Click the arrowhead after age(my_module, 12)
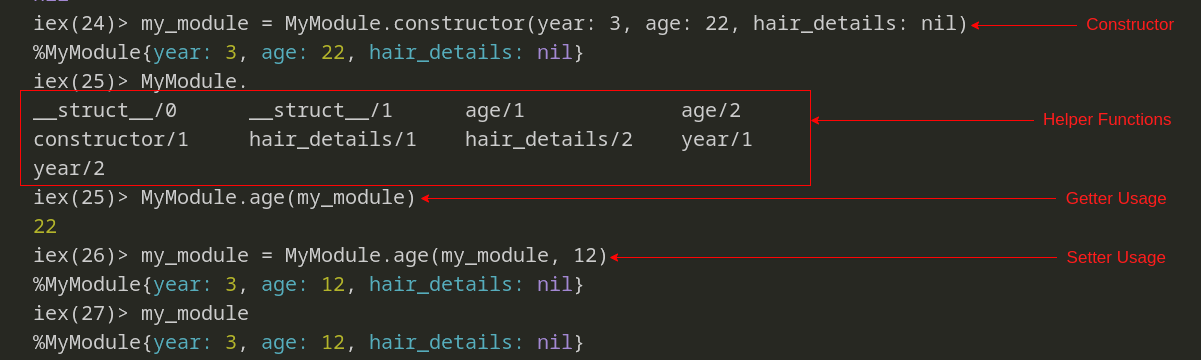1201x360 pixels. (x=615, y=257)
